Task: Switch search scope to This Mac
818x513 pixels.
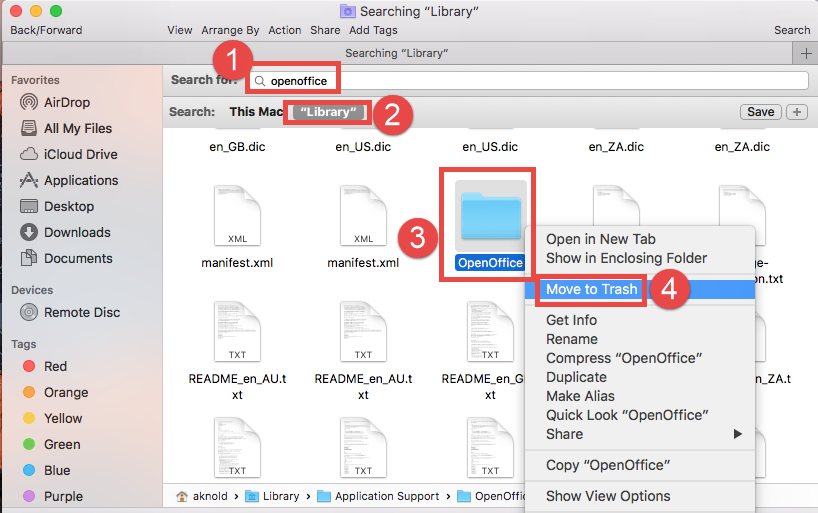Action: click(x=256, y=112)
